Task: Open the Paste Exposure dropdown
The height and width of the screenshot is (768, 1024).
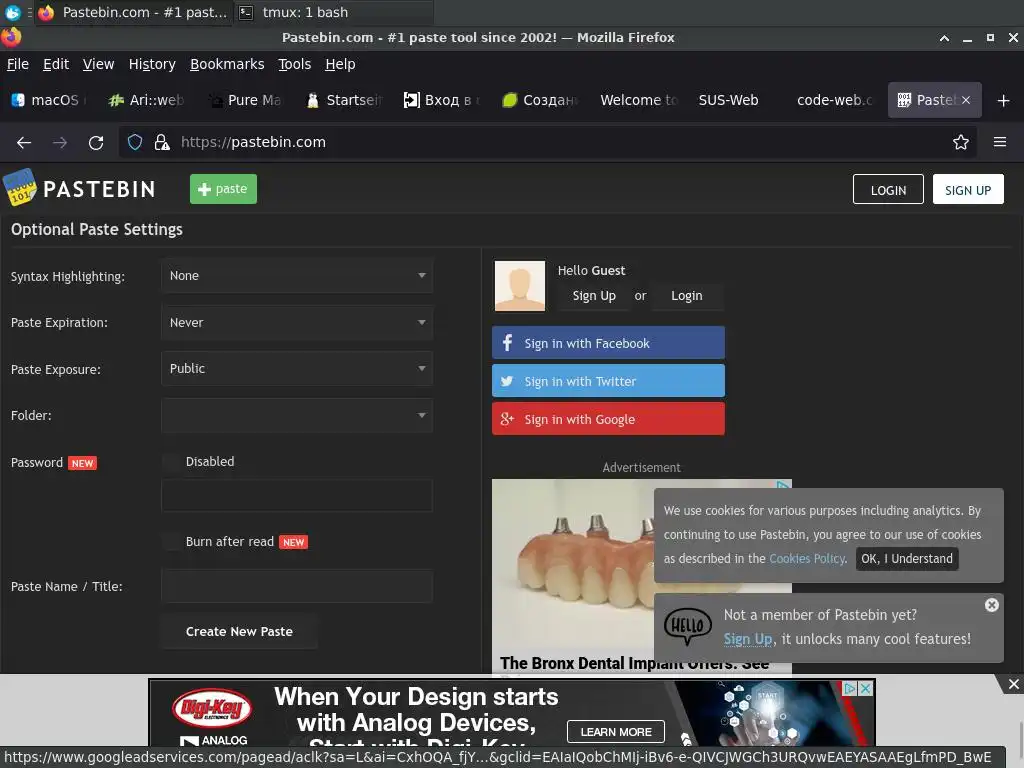Action: (x=297, y=369)
